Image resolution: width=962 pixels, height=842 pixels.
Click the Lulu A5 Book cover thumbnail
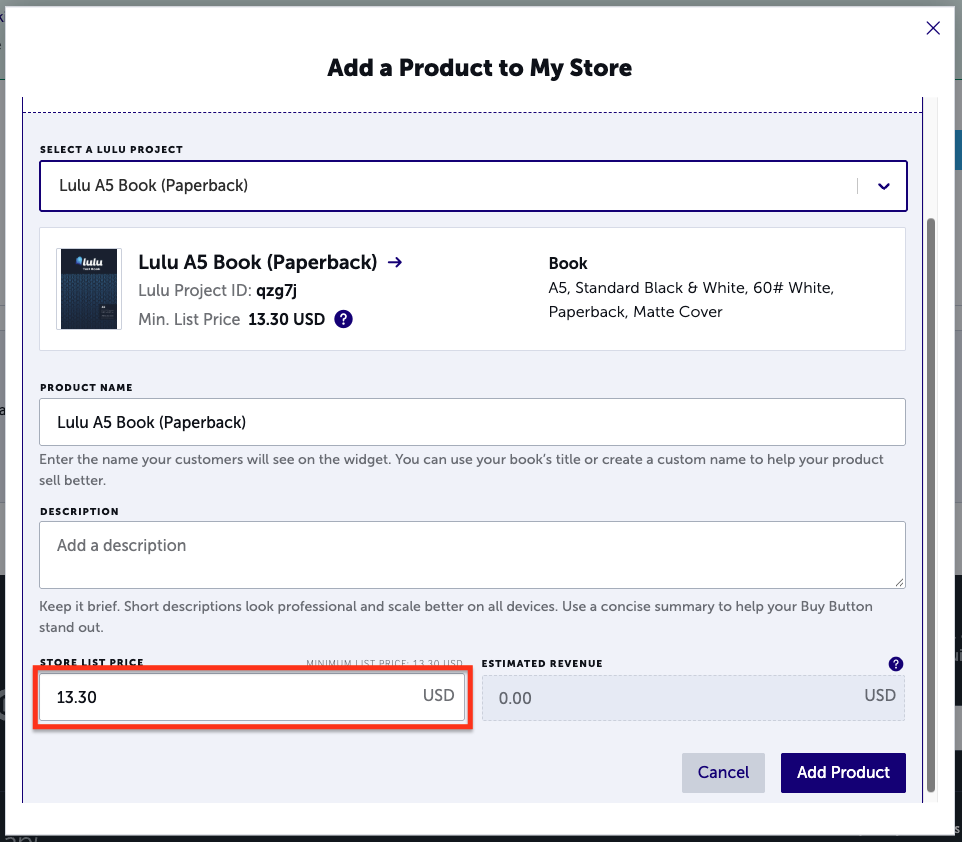click(89, 288)
